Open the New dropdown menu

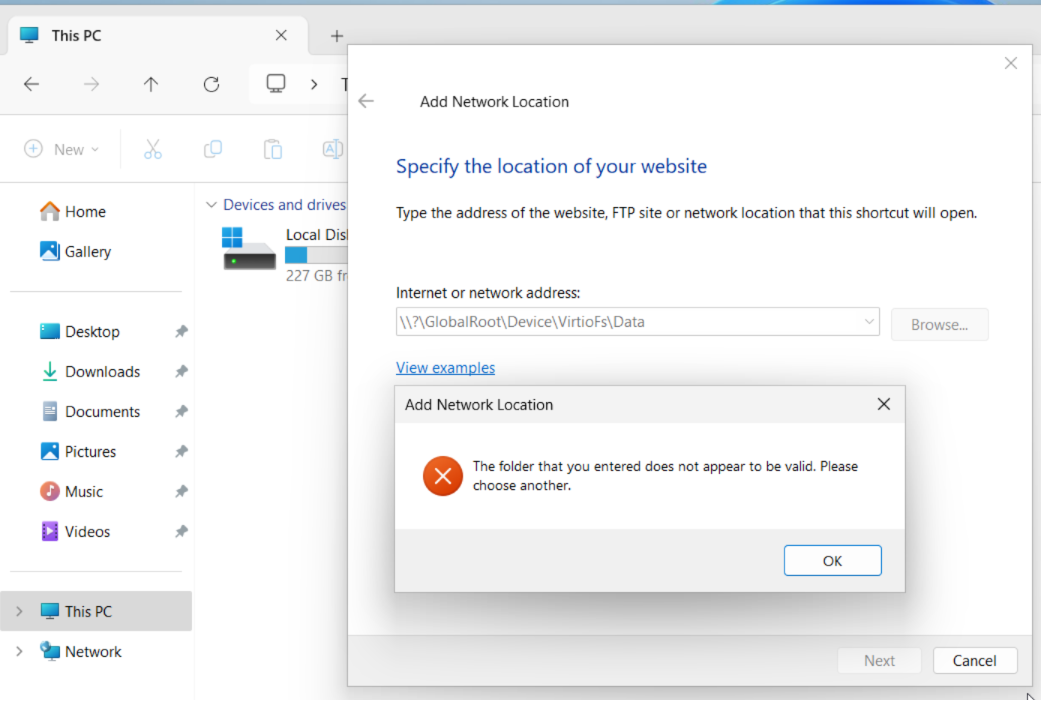(62, 149)
